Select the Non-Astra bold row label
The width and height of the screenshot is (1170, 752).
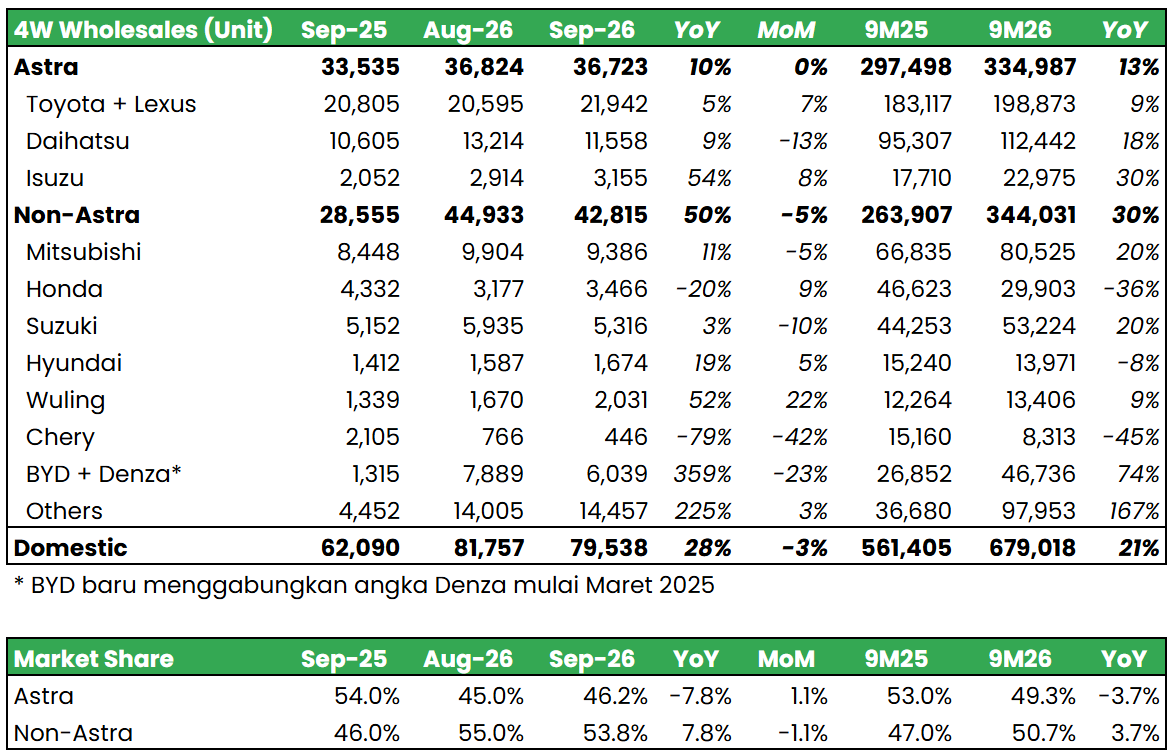pos(77,215)
